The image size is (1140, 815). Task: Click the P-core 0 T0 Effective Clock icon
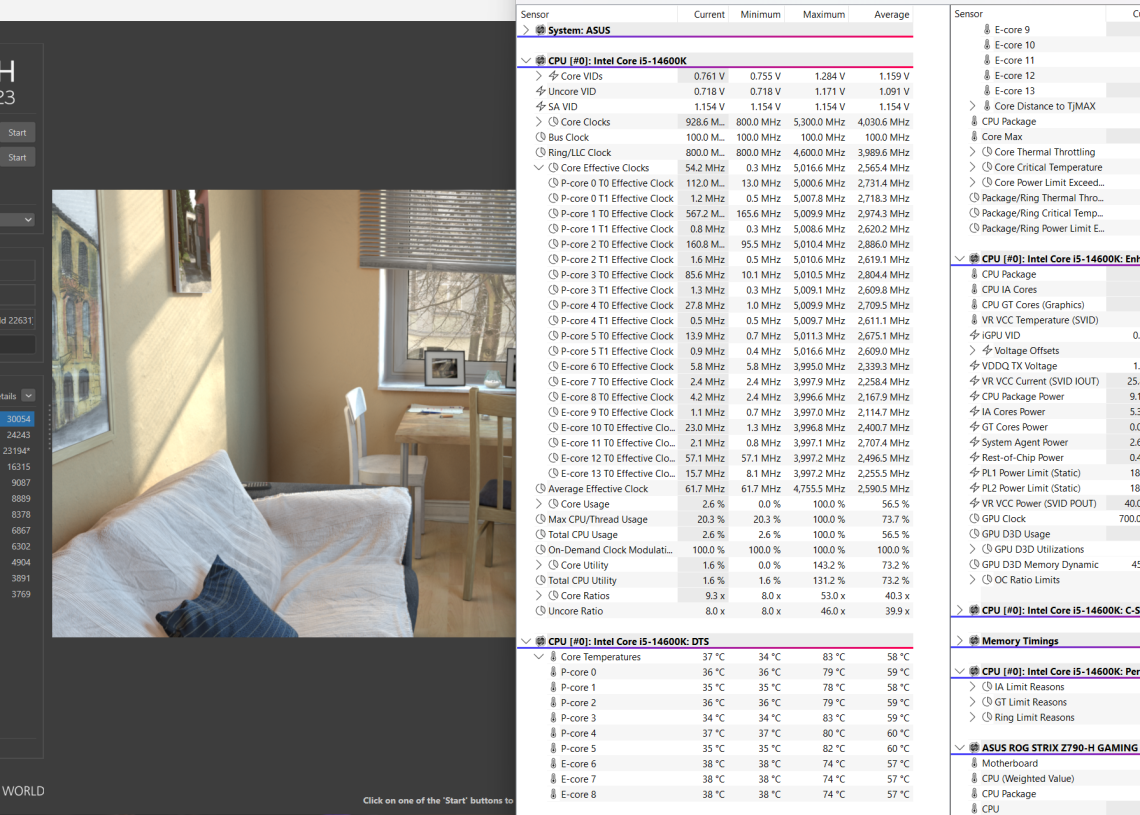pos(553,183)
